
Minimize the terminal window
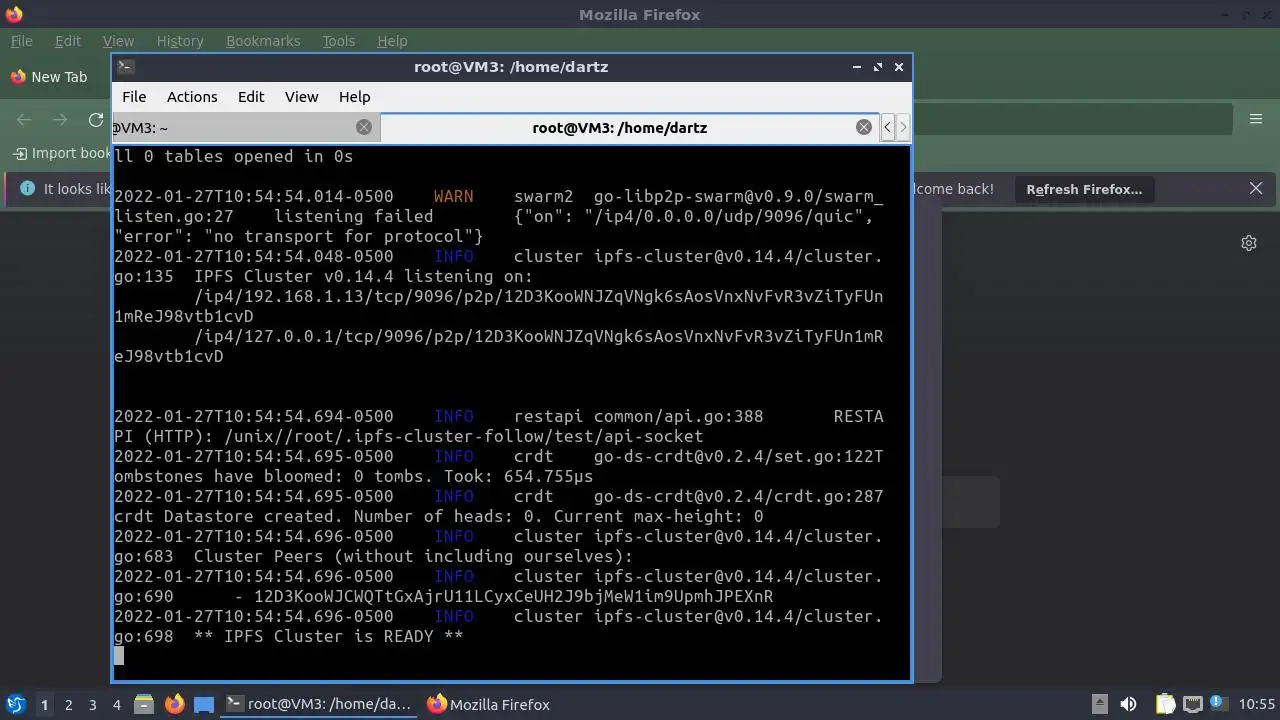coord(857,67)
